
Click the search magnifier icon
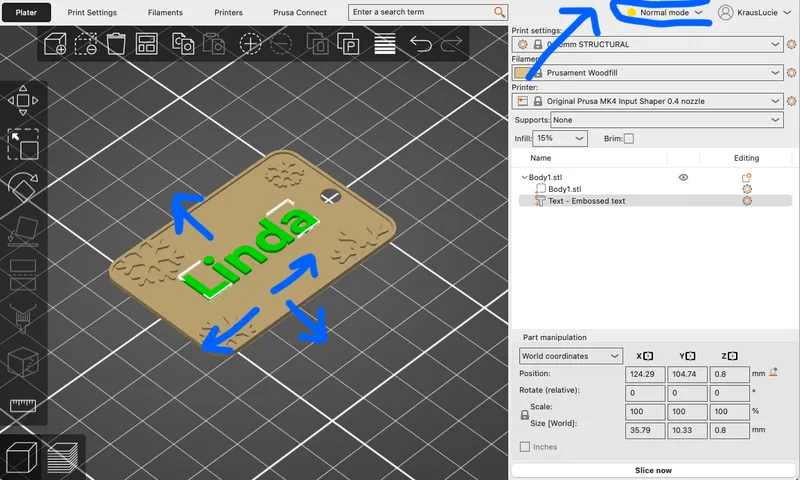click(x=499, y=12)
